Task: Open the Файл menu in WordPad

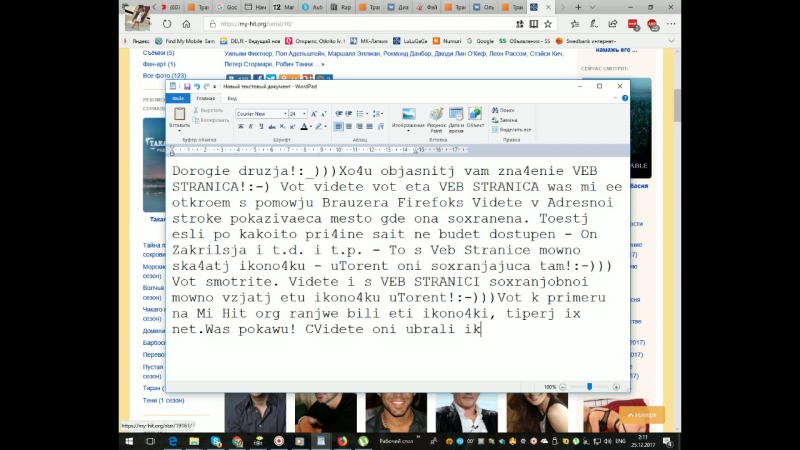Action: 178,98
